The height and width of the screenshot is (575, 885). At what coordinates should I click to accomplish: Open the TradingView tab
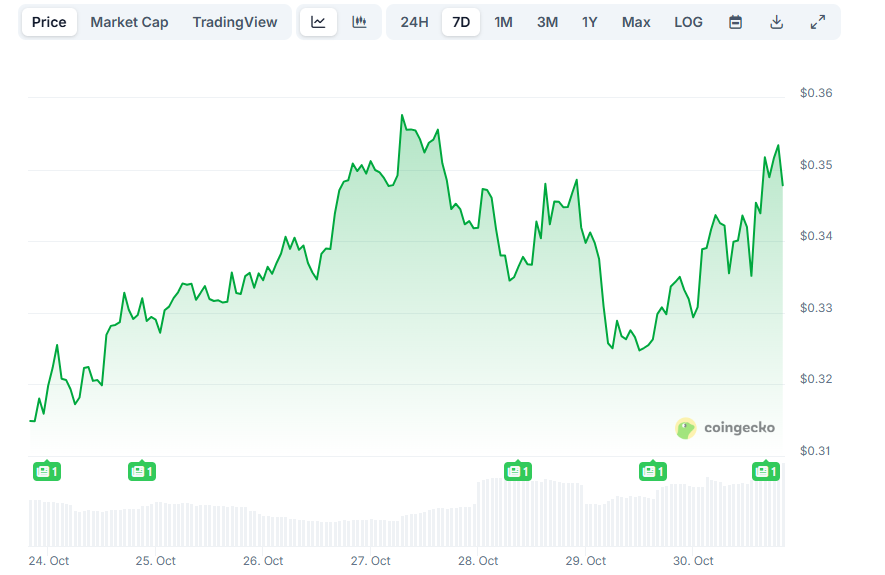tap(235, 22)
